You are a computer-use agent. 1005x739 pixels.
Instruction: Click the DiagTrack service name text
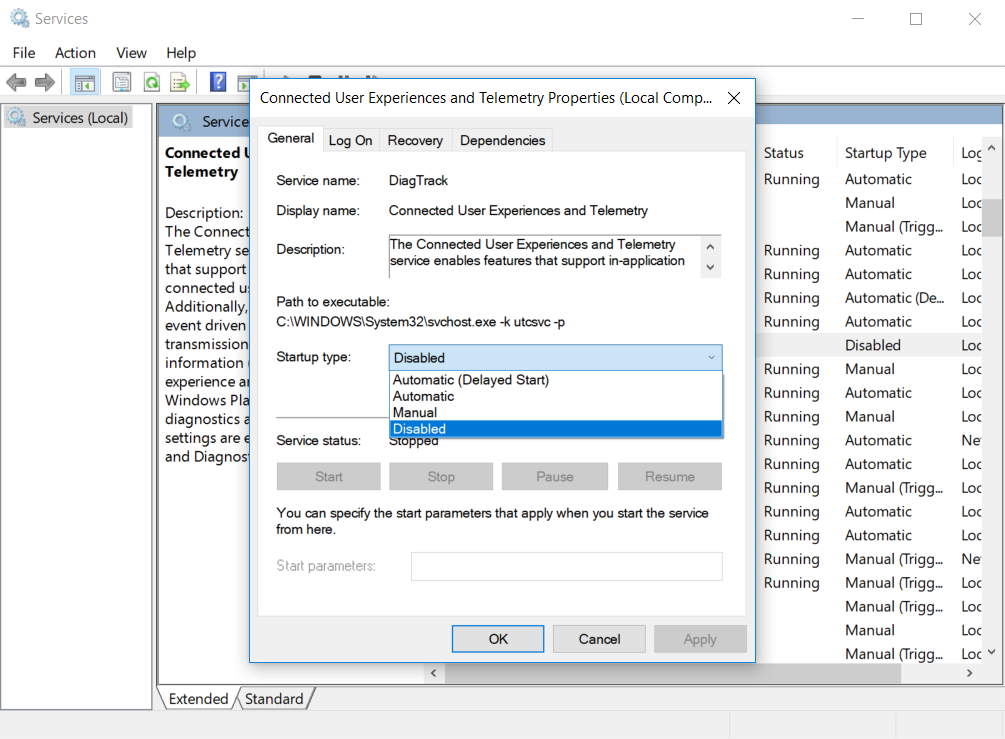coord(418,181)
